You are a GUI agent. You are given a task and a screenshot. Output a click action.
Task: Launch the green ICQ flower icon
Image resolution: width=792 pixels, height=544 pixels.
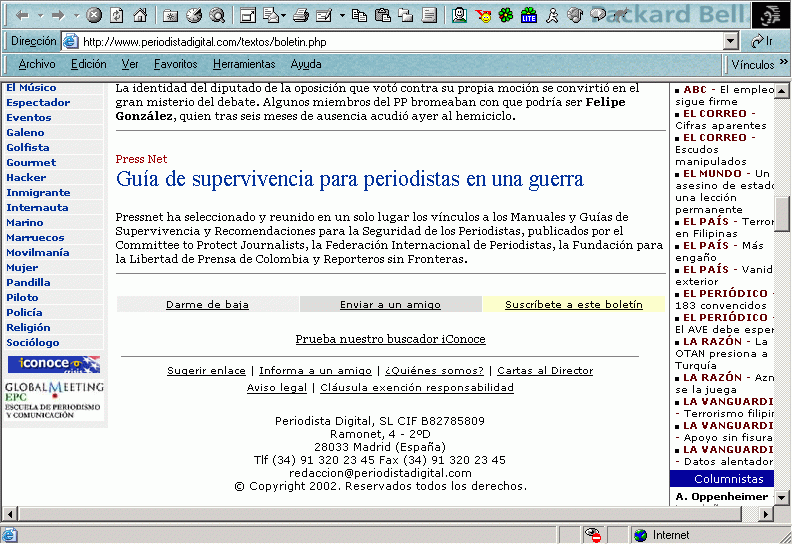click(x=506, y=16)
